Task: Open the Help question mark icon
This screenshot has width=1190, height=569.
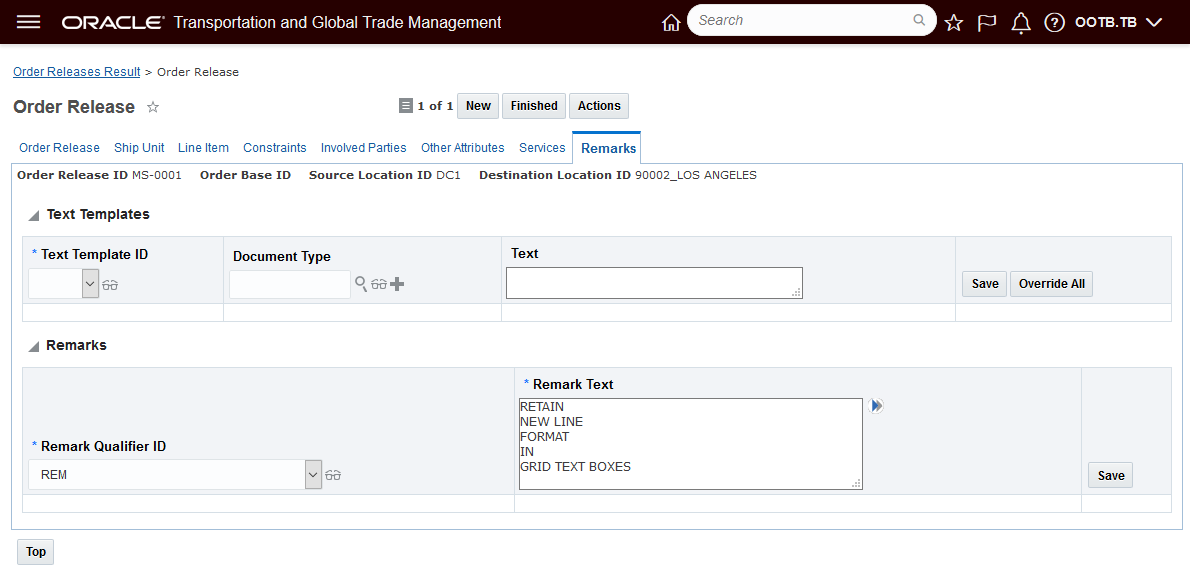Action: pyautogui.click(x=1054, y=22)
